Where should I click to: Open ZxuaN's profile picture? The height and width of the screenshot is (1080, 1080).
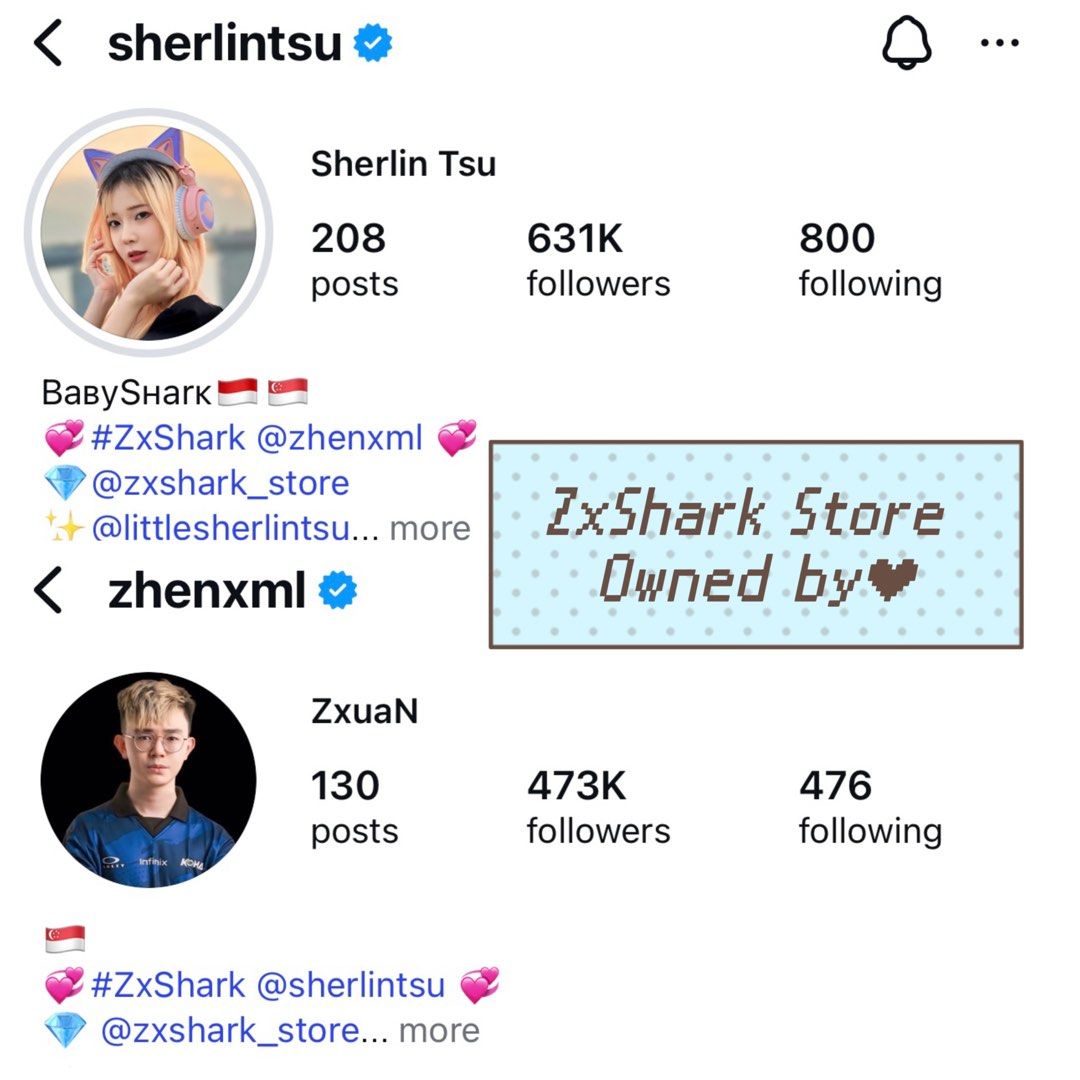(149, 780)
